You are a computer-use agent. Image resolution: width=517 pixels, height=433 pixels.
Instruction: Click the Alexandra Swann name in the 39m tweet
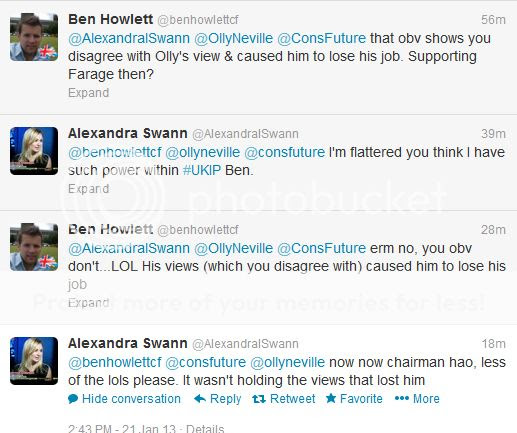[x=128, y=133]
